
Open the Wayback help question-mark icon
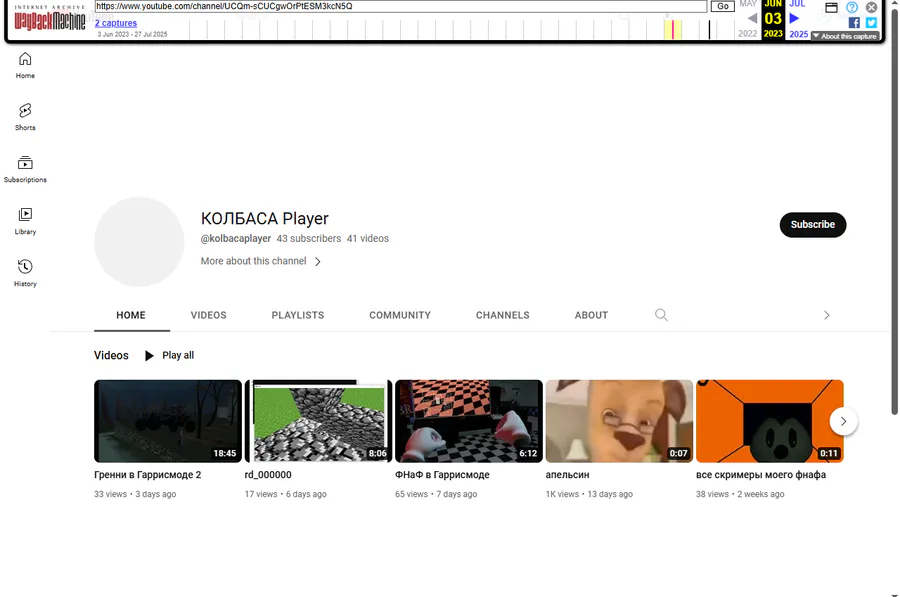852,7
